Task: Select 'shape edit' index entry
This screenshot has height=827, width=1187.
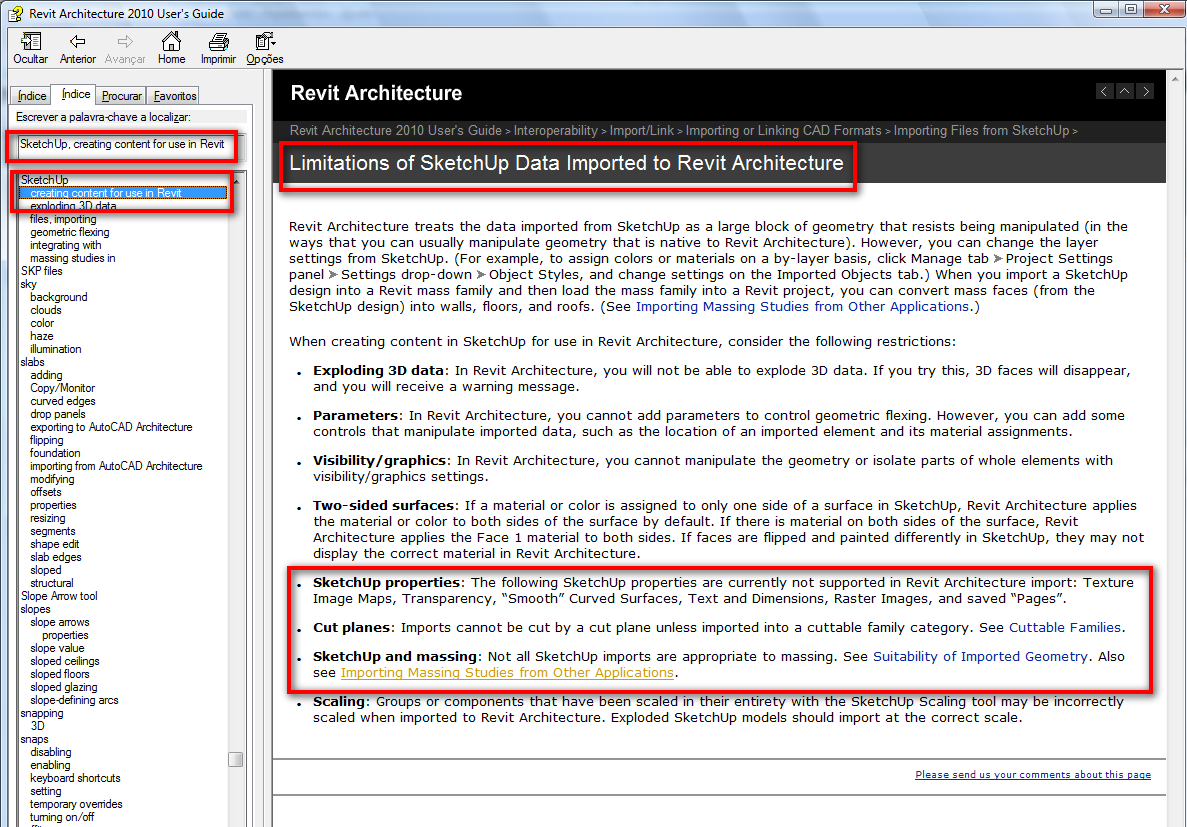Action: [x=55, y=544]
